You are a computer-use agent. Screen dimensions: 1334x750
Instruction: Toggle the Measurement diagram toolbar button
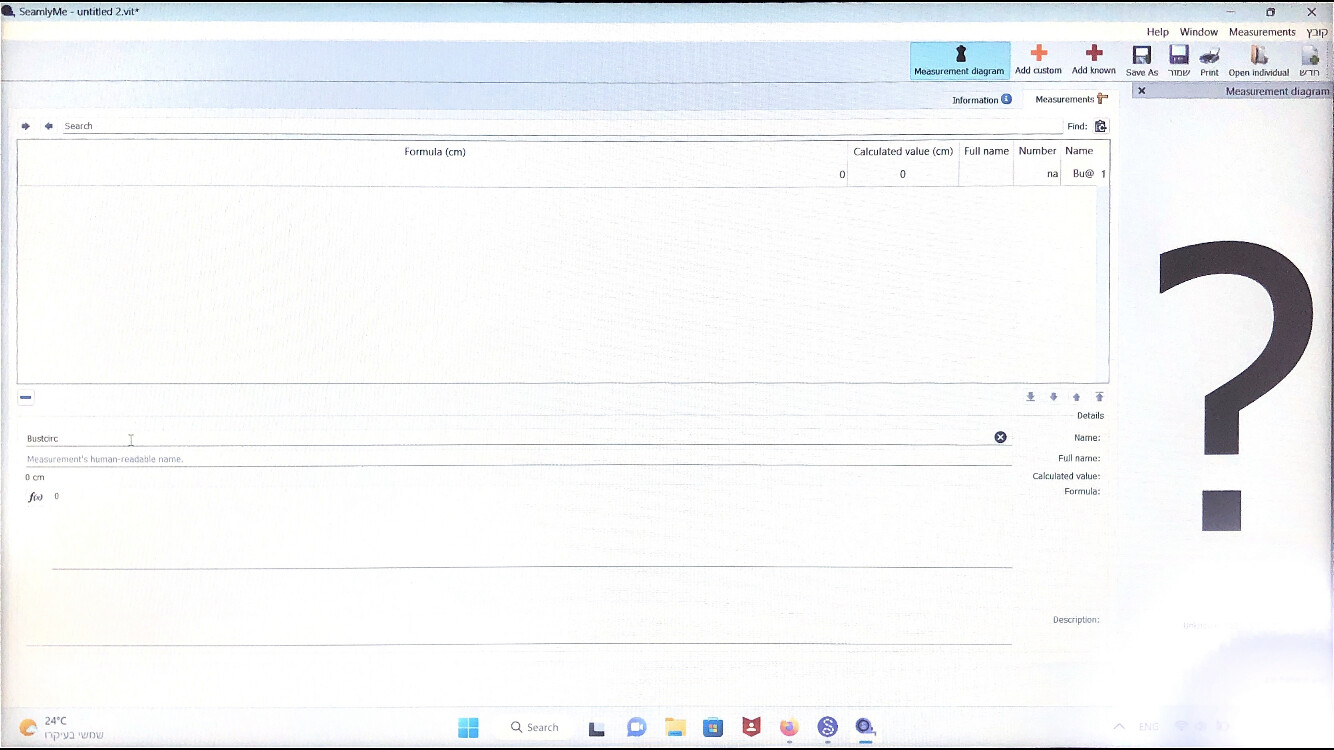[959, 60]
